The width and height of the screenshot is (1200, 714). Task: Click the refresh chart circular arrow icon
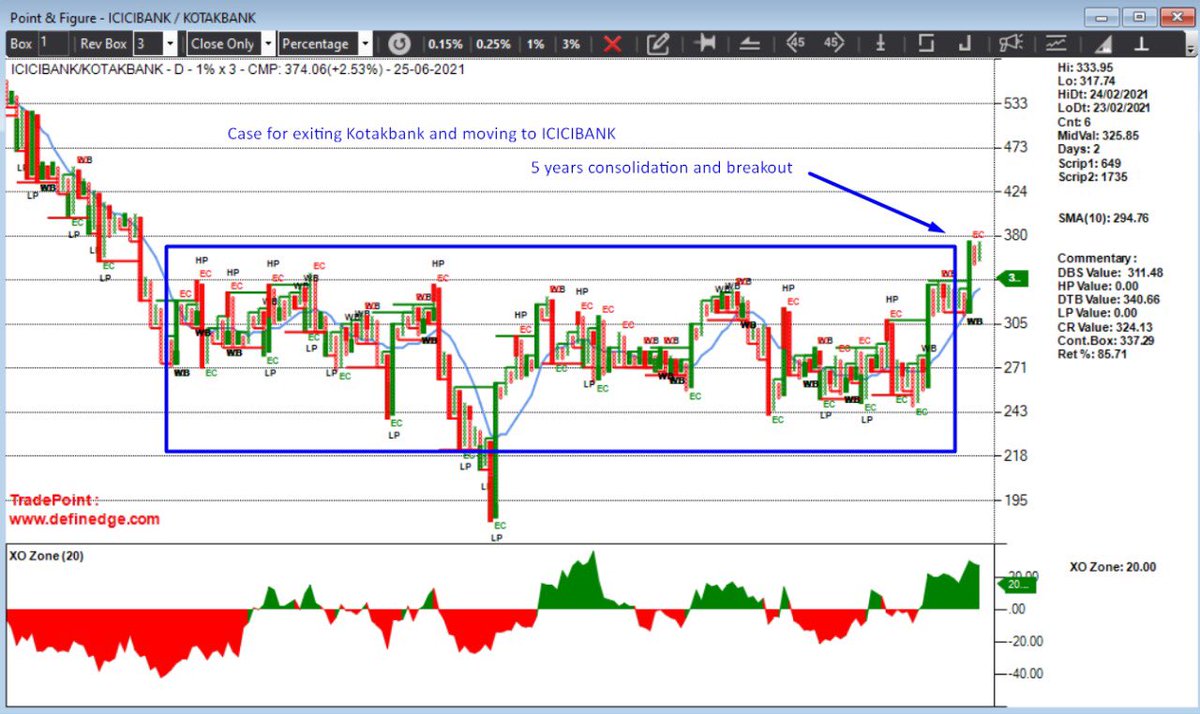tap(399, 43)
